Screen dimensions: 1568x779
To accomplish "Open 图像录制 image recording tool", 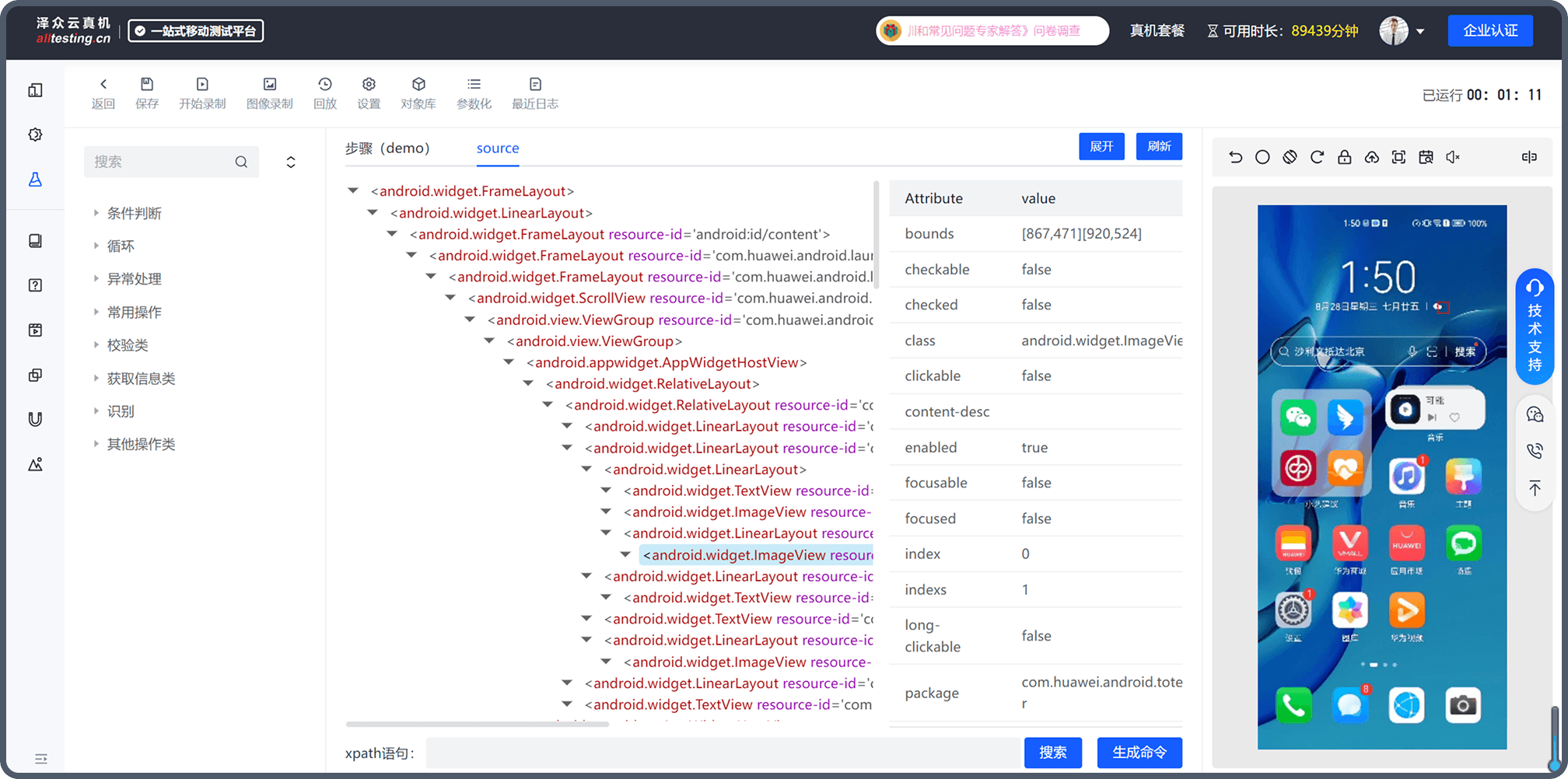I will click(x=269, y=93).
